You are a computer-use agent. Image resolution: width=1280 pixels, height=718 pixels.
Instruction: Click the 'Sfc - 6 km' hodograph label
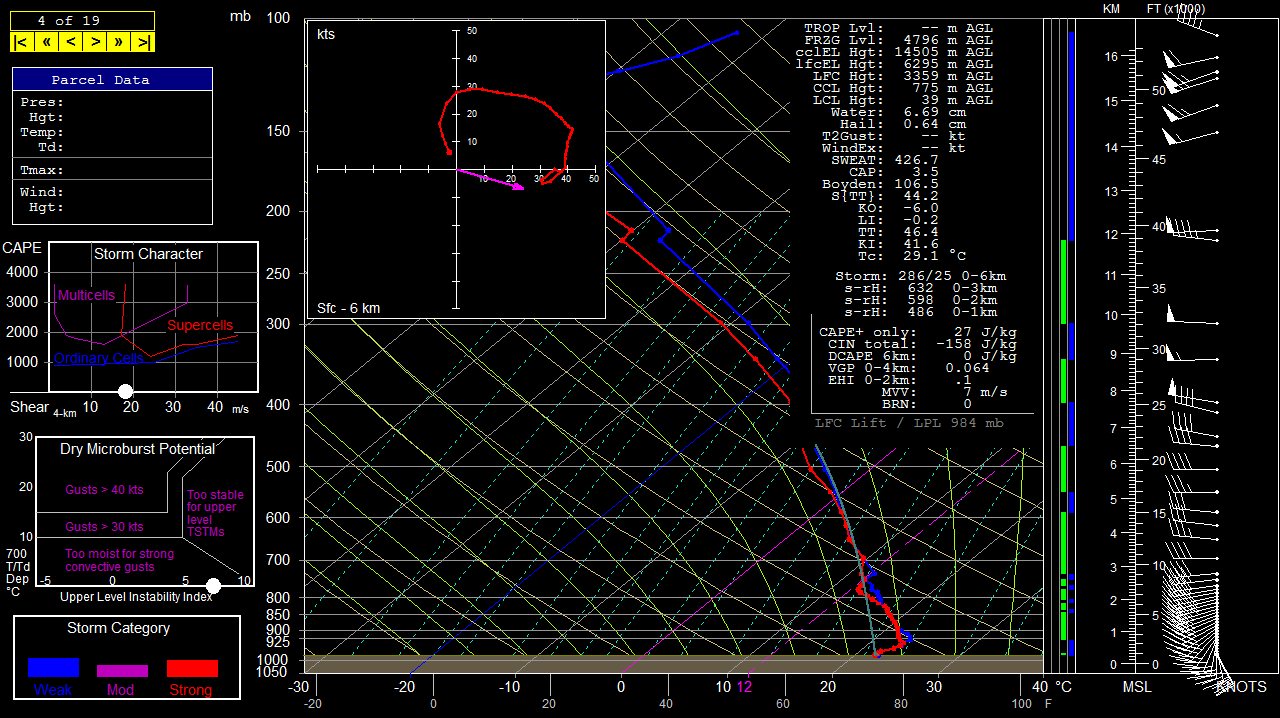point(348,308)
